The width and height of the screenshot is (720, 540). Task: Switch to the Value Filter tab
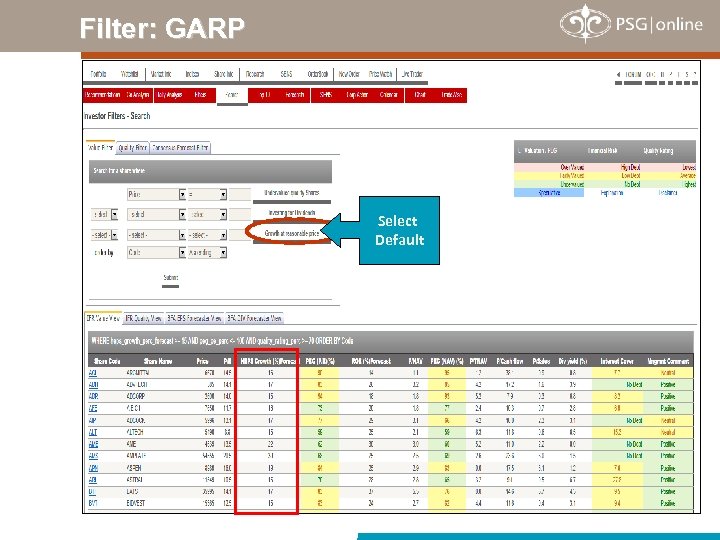tap(100, 148)
